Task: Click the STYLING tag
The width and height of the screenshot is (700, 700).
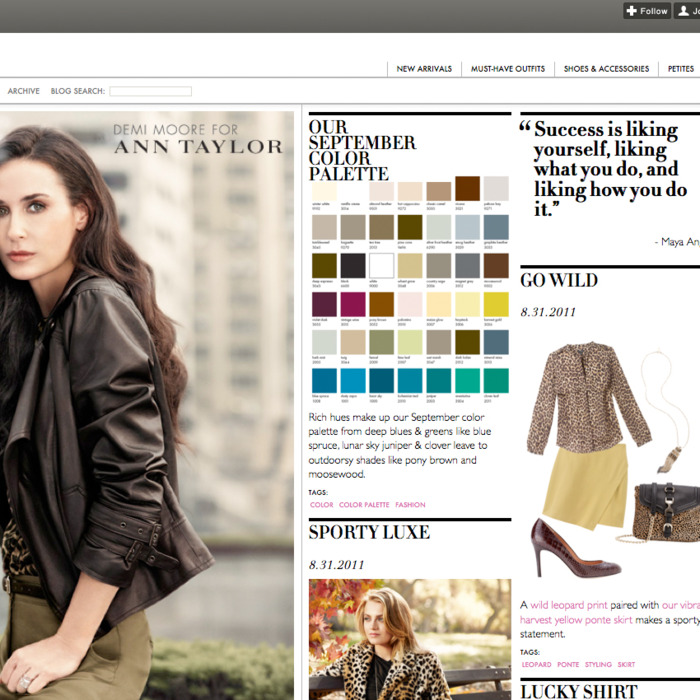Action: click(598, 665)
